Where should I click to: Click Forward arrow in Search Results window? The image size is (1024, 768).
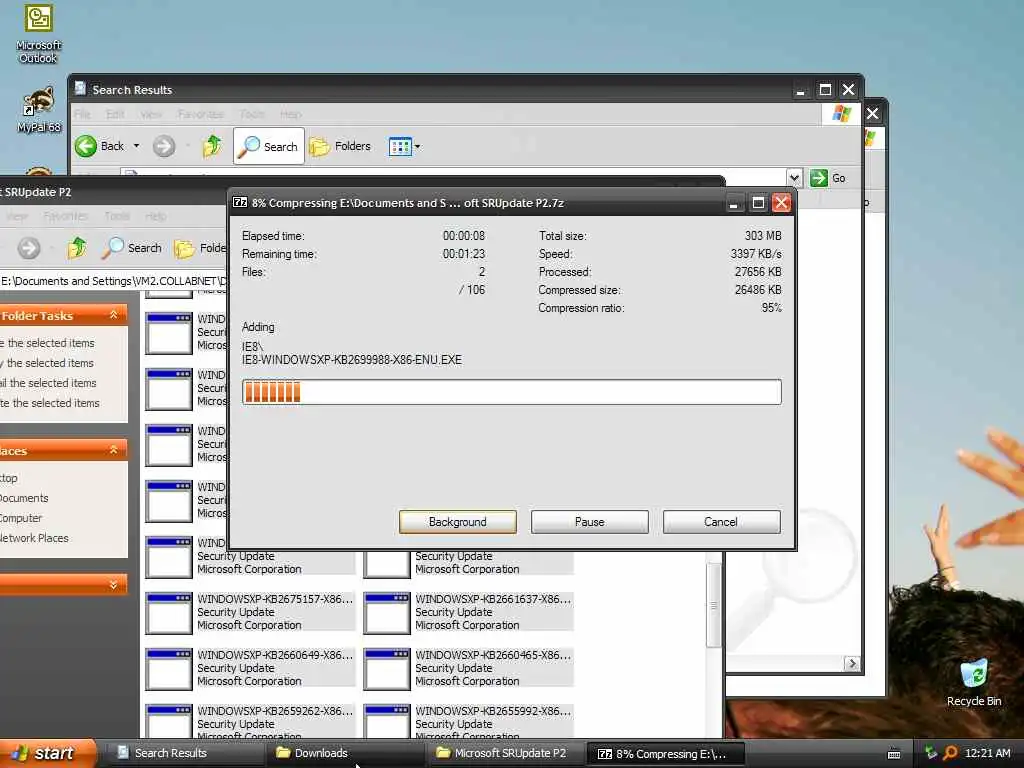pos(164,146)
